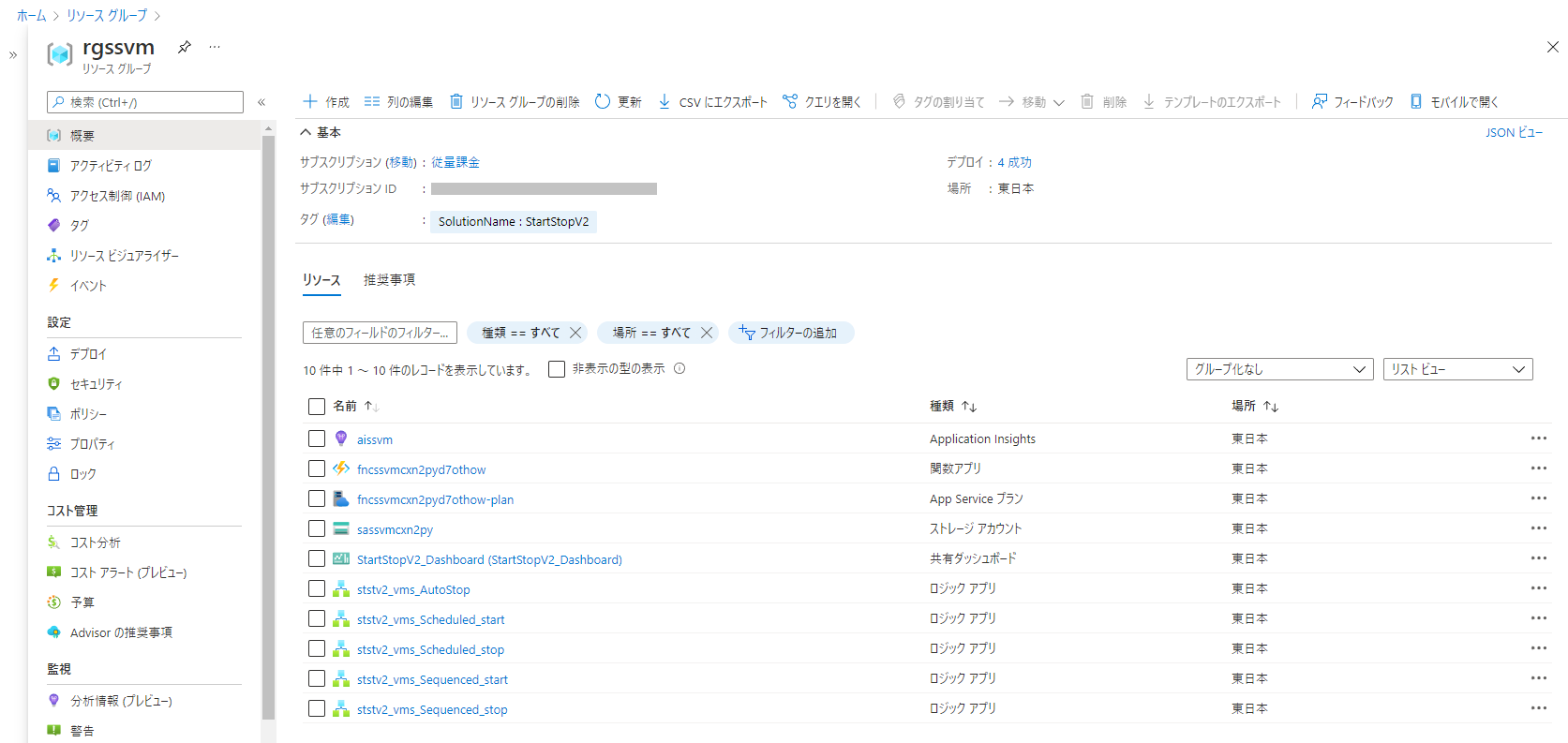Check the sassvmcxn2py row checkbox

(317, 528)
